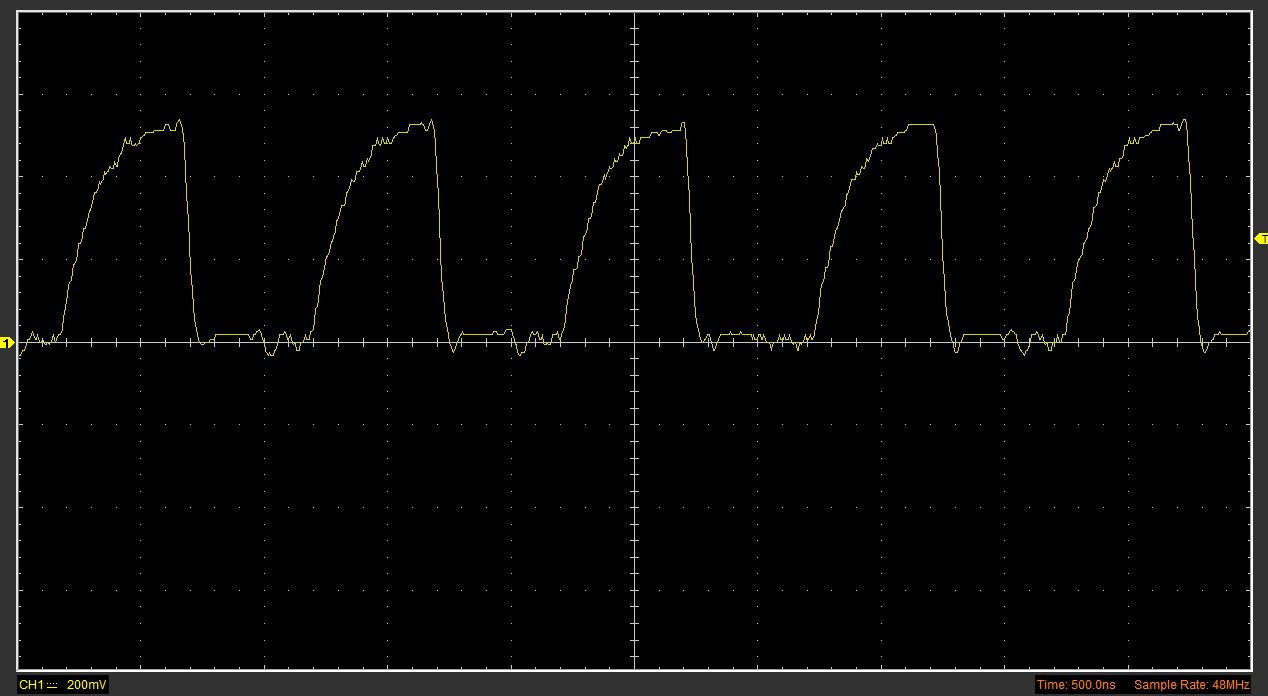Select the 200mV vertical scale readout
This screenshot has width=1268, height=696.
click(x=86, y=685)
